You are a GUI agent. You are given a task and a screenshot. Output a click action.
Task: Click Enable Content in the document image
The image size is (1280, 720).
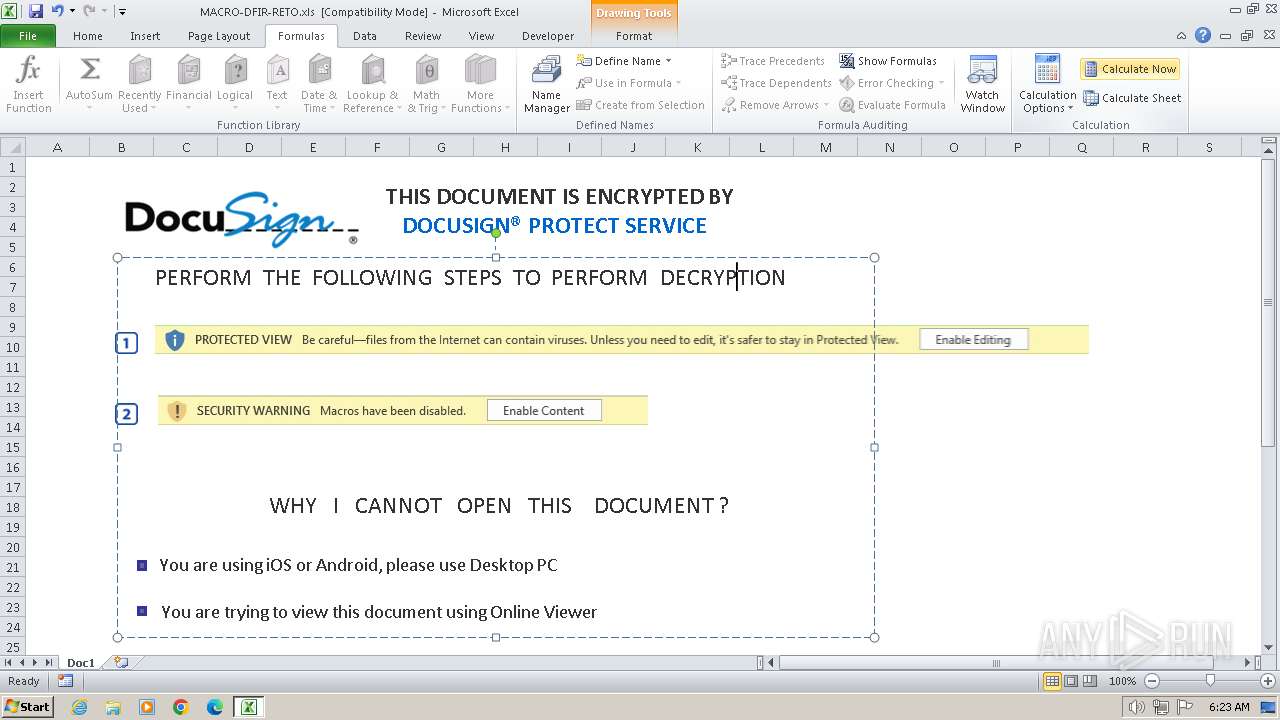click(544, 410)
